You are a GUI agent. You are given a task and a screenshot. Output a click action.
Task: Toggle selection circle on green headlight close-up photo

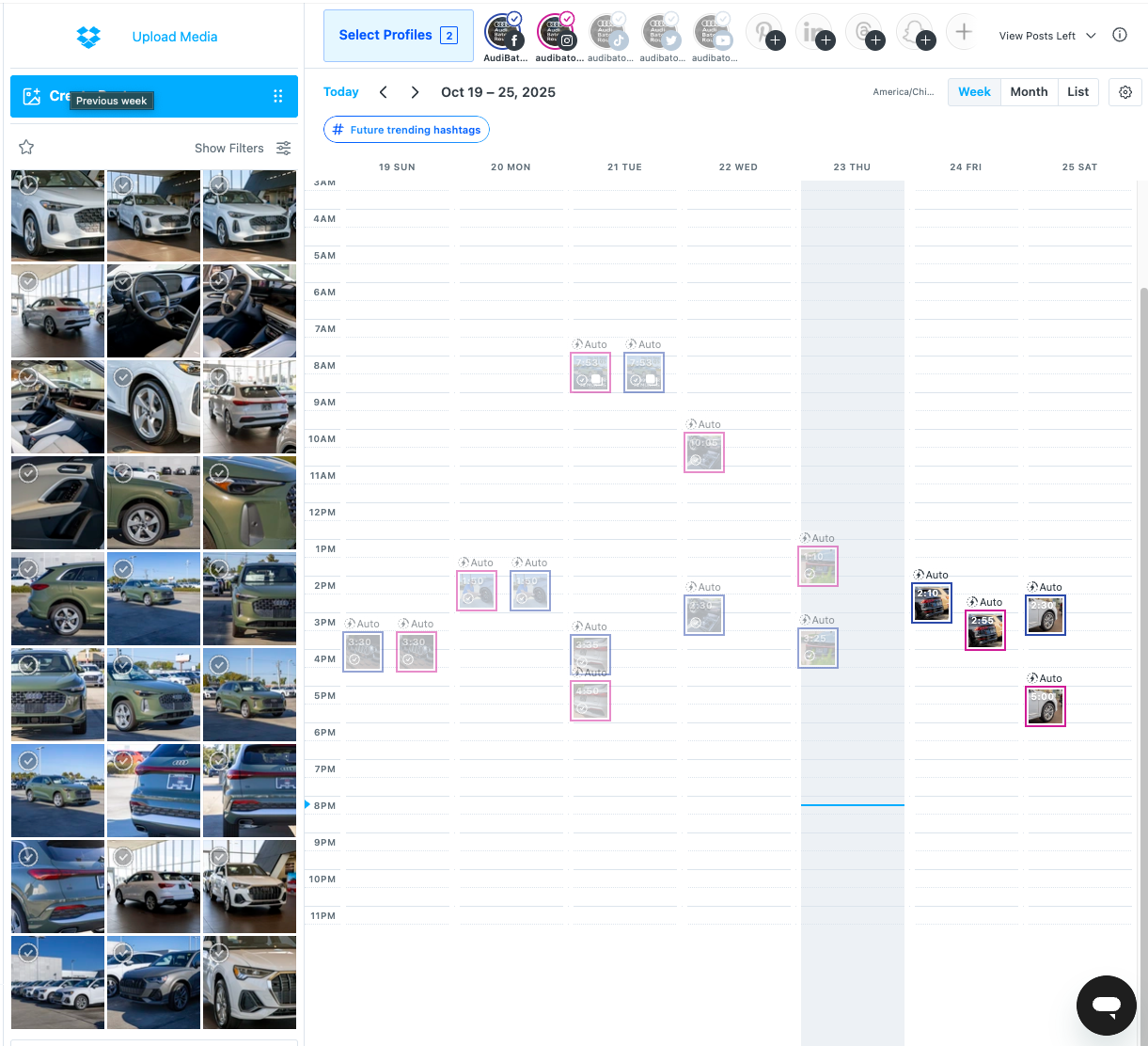220,473
